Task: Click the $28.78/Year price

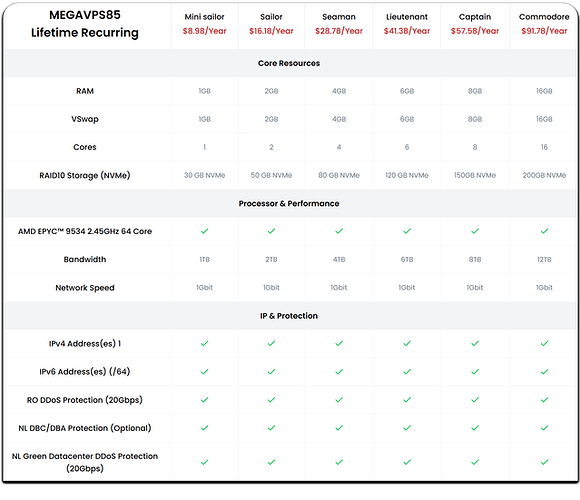Action: tap(339, 31)
